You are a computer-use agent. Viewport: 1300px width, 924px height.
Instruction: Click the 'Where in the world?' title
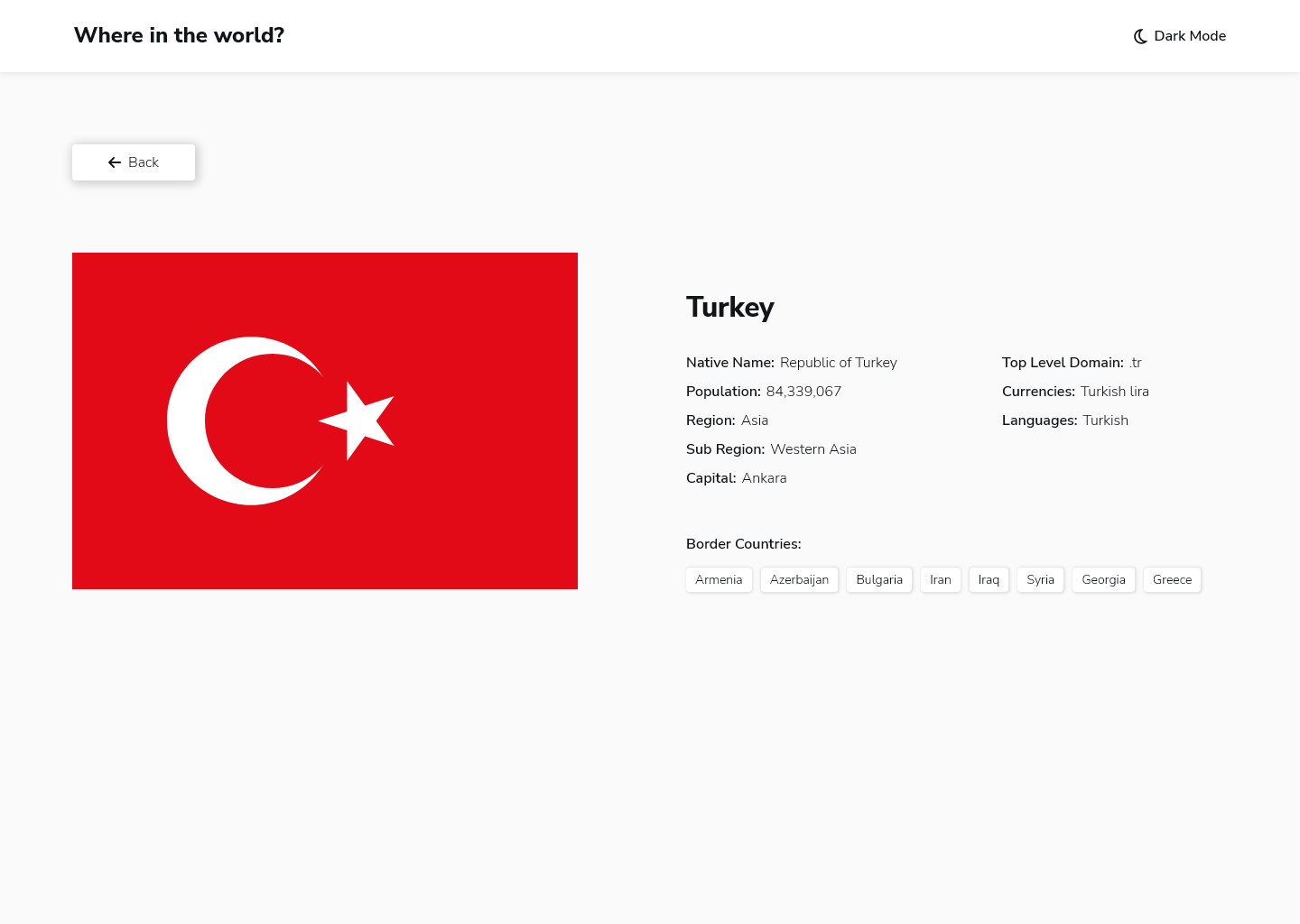point(179,35)
